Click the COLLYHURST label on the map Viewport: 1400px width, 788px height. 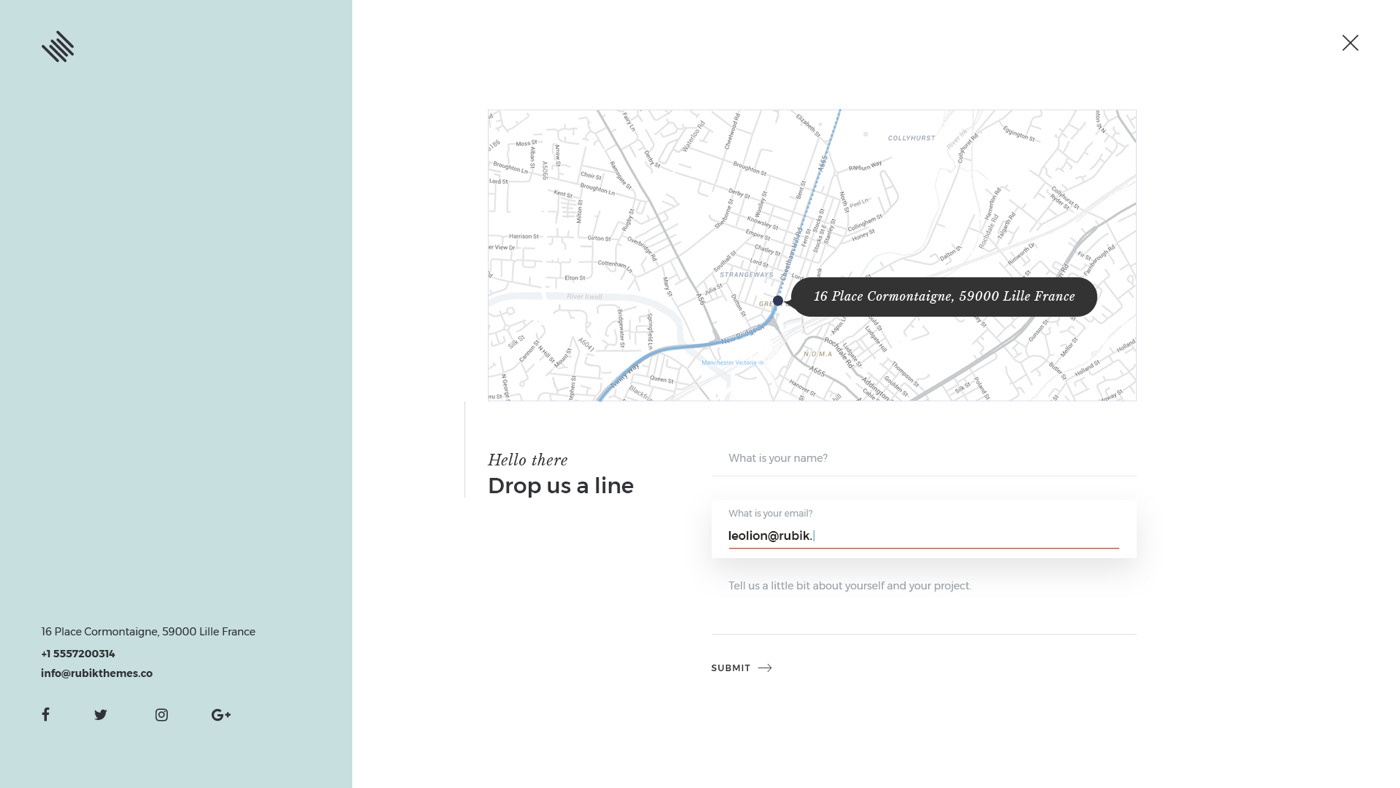coord(911,138)
